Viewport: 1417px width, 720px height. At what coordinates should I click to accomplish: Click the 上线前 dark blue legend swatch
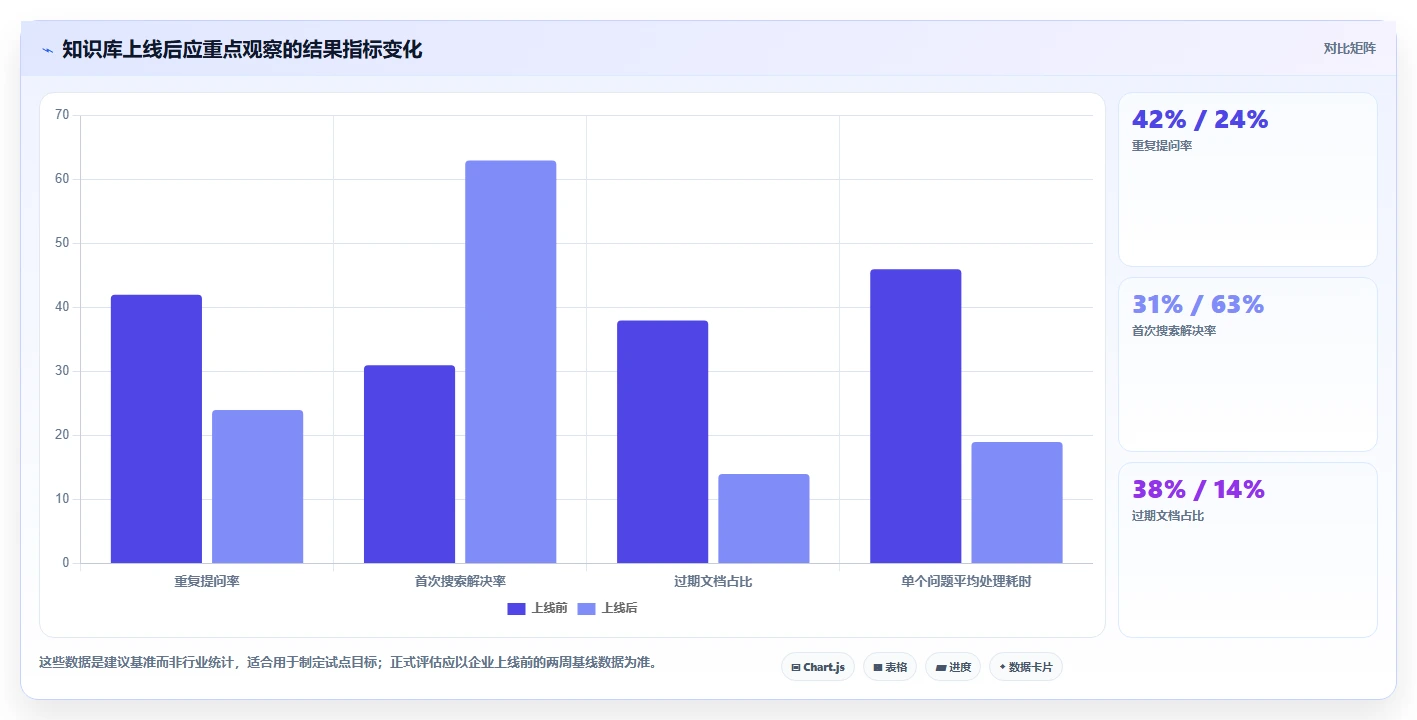click(516, 609)
